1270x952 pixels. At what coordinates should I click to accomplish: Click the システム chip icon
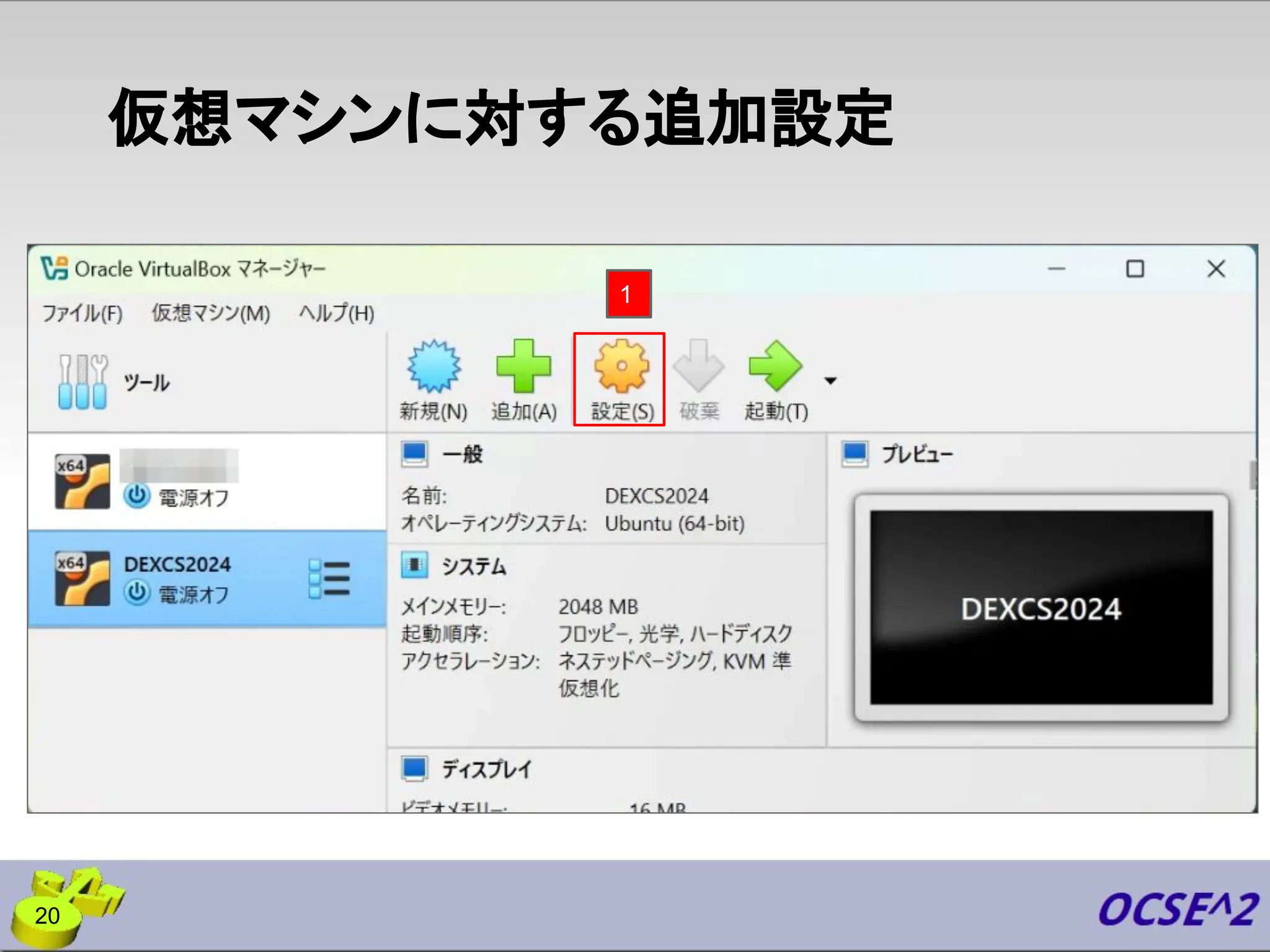(414, 566)
